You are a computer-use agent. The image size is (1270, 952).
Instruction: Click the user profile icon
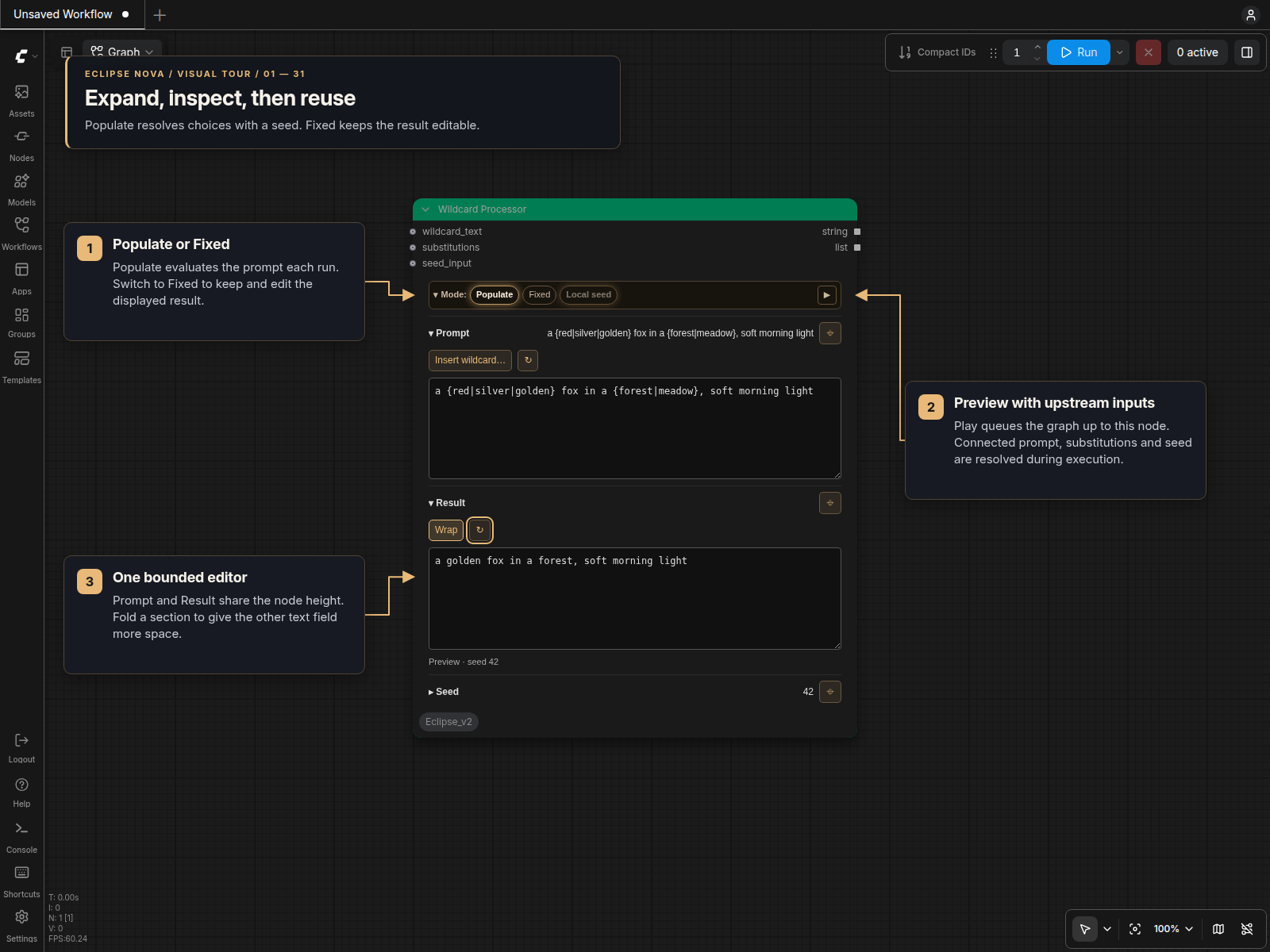(1250, 15)
